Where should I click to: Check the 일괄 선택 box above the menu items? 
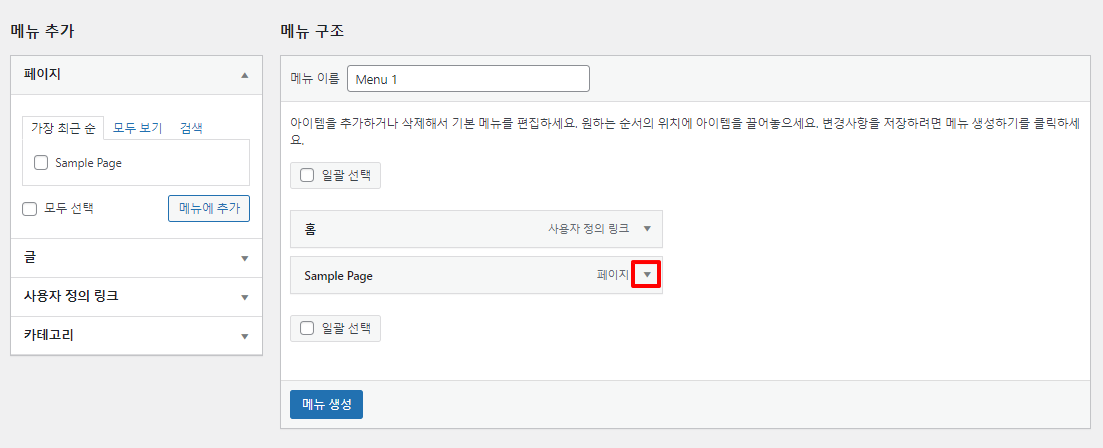click(x=307, y=176)
